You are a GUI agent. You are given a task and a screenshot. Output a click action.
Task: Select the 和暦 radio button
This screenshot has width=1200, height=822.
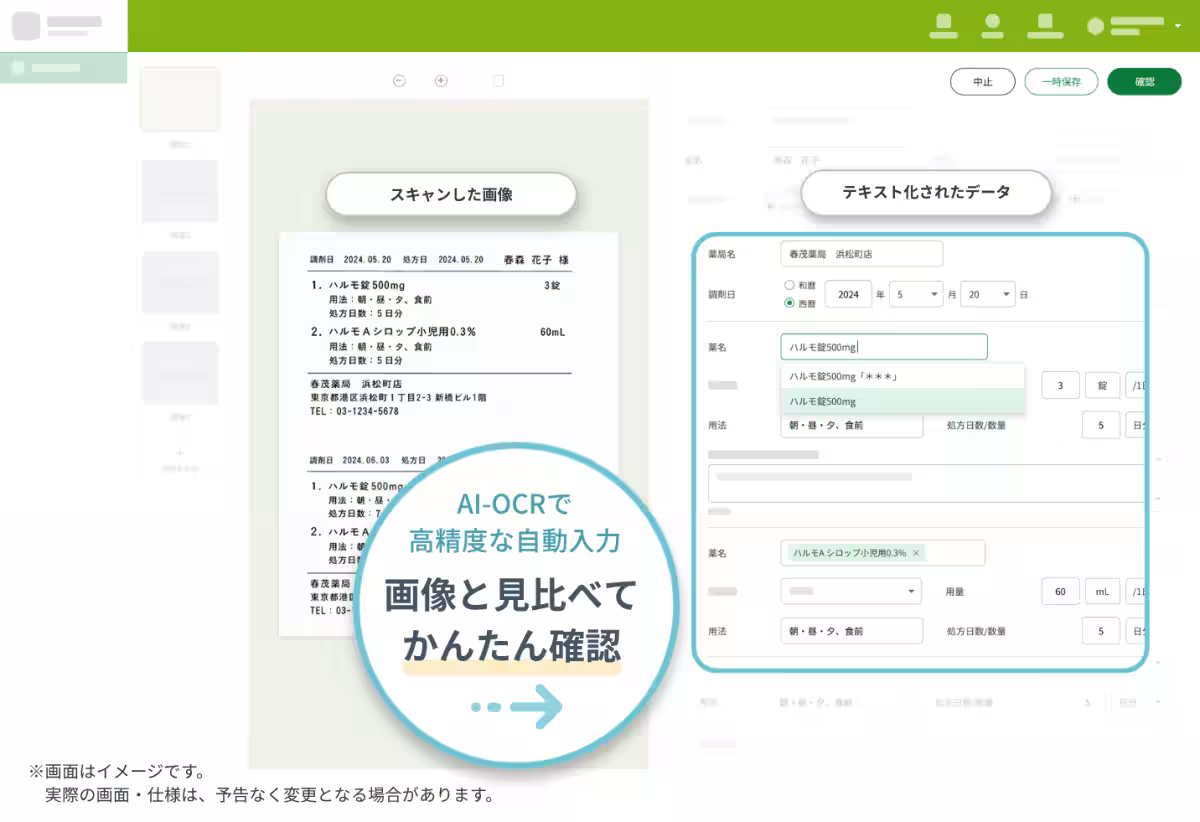[x=790, y=285]
